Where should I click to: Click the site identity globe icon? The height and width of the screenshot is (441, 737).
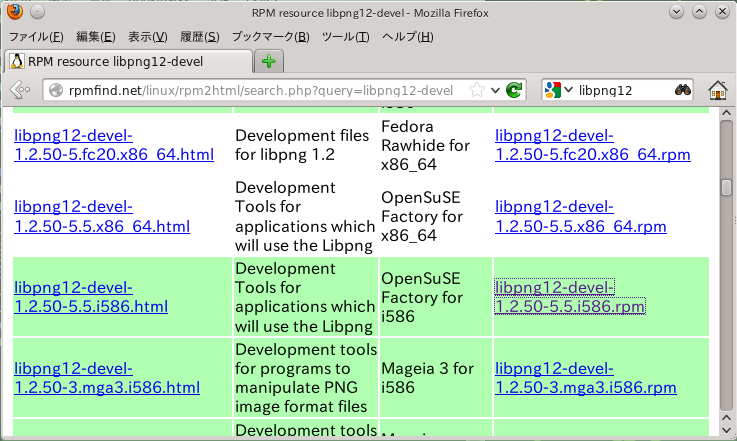pos(56,90)
